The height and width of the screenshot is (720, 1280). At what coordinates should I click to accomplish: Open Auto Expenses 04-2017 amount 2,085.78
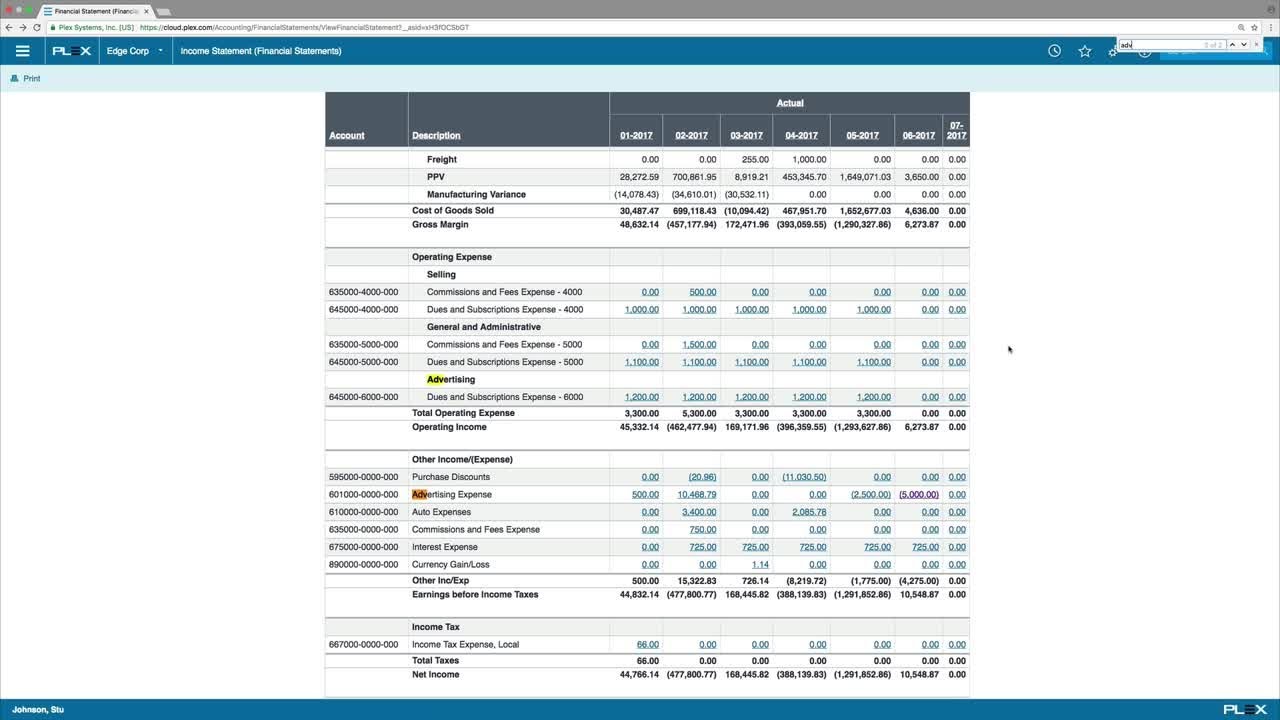click(x=809, y=512)
